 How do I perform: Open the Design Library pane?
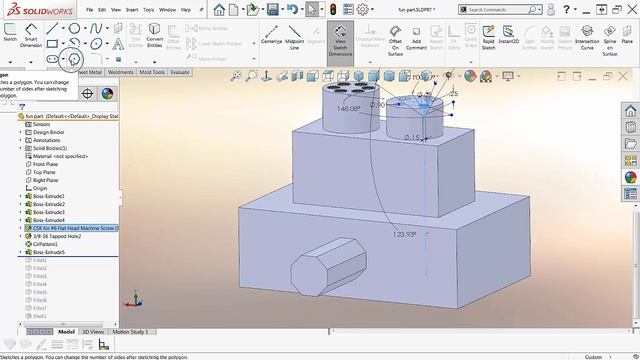(x=631, y=127)
